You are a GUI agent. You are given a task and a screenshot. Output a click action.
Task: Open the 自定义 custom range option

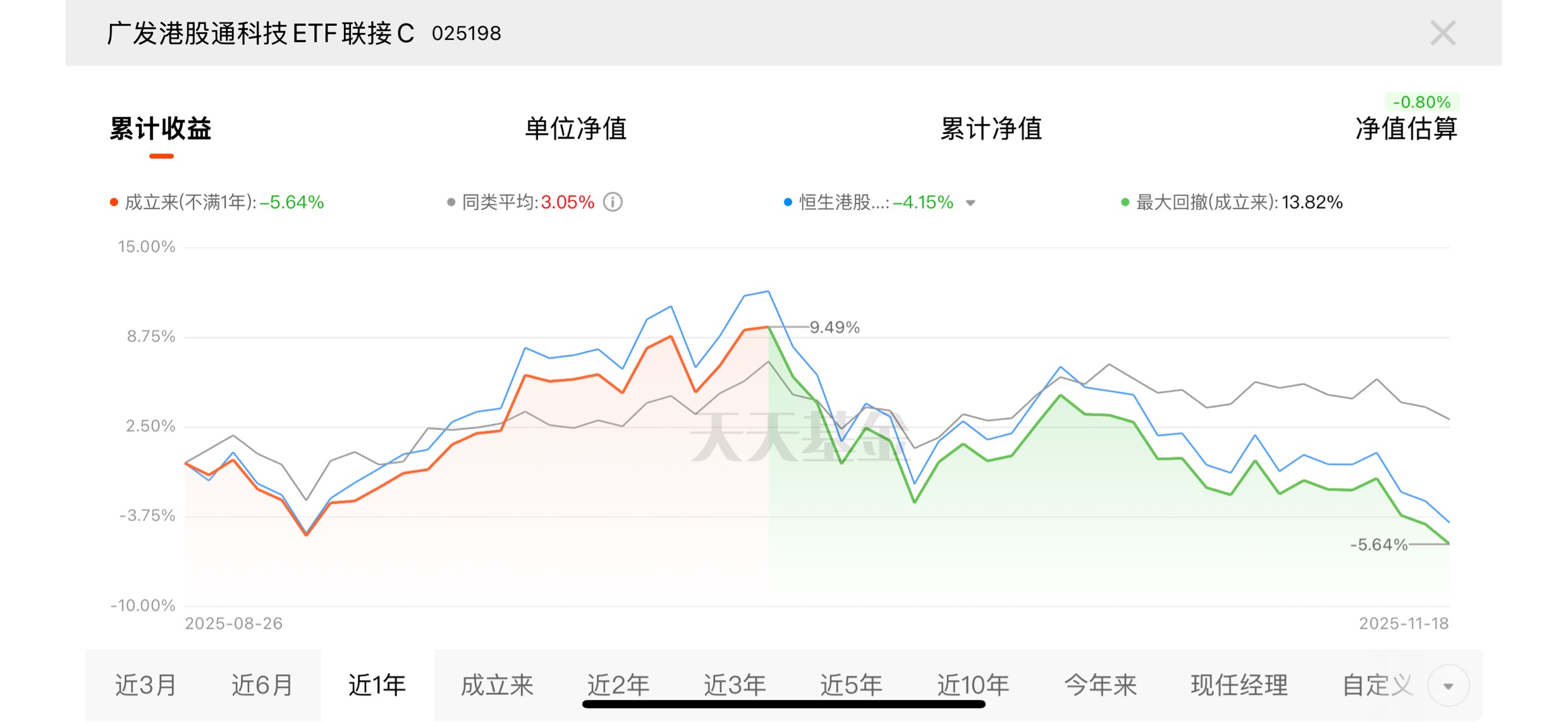[x=1376, y=685]
